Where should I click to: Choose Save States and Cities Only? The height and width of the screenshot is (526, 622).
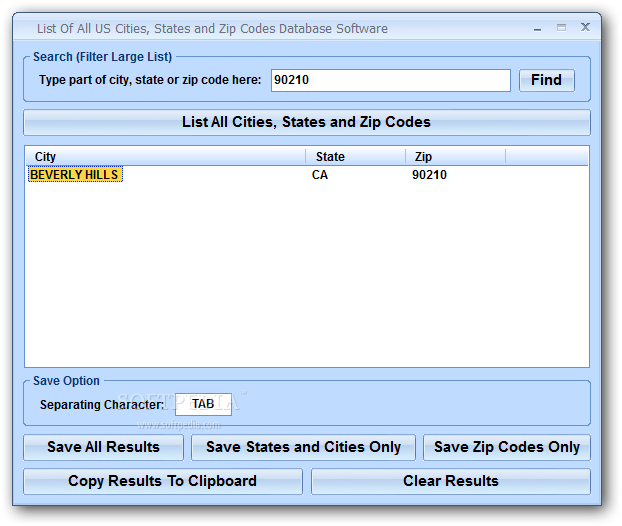[303, 447]
